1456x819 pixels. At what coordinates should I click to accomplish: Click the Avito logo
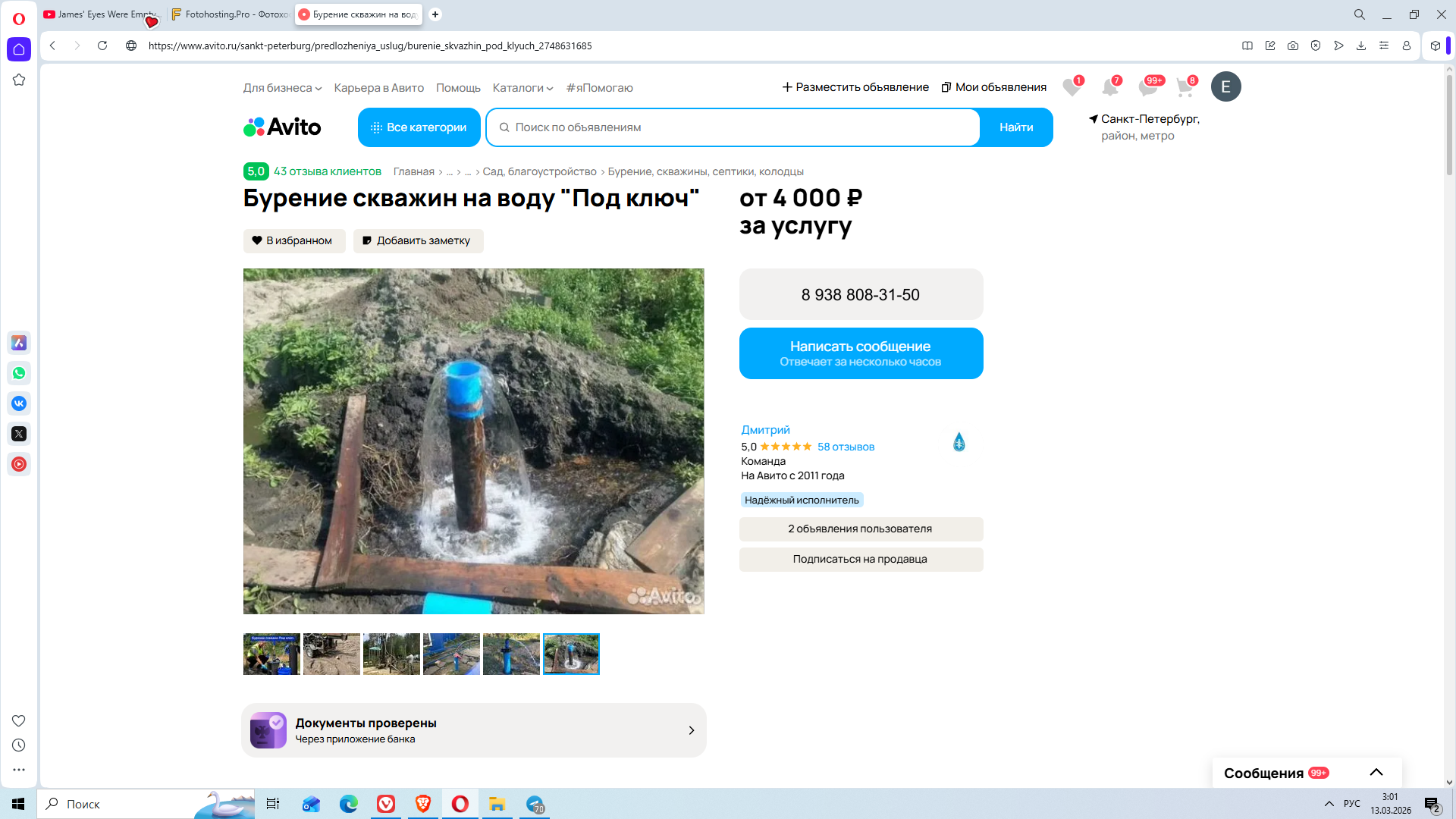[282, 127]
